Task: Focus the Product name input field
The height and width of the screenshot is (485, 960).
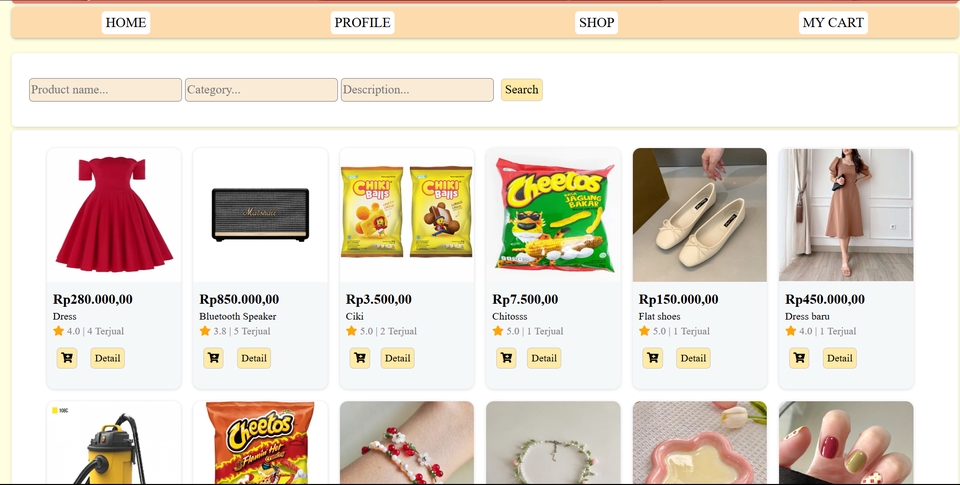Action: (105, 90)
